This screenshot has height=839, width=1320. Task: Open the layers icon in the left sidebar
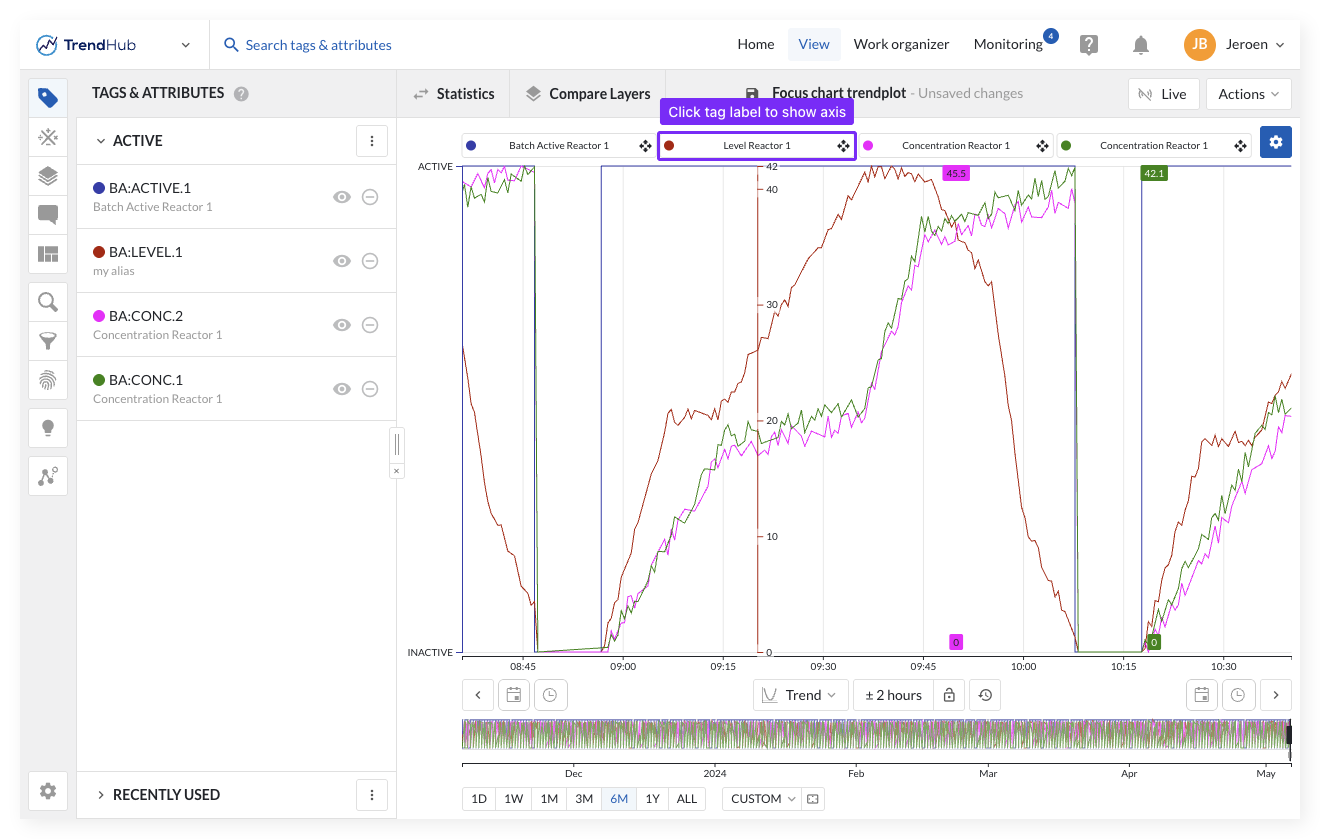[x=47, y=176]
